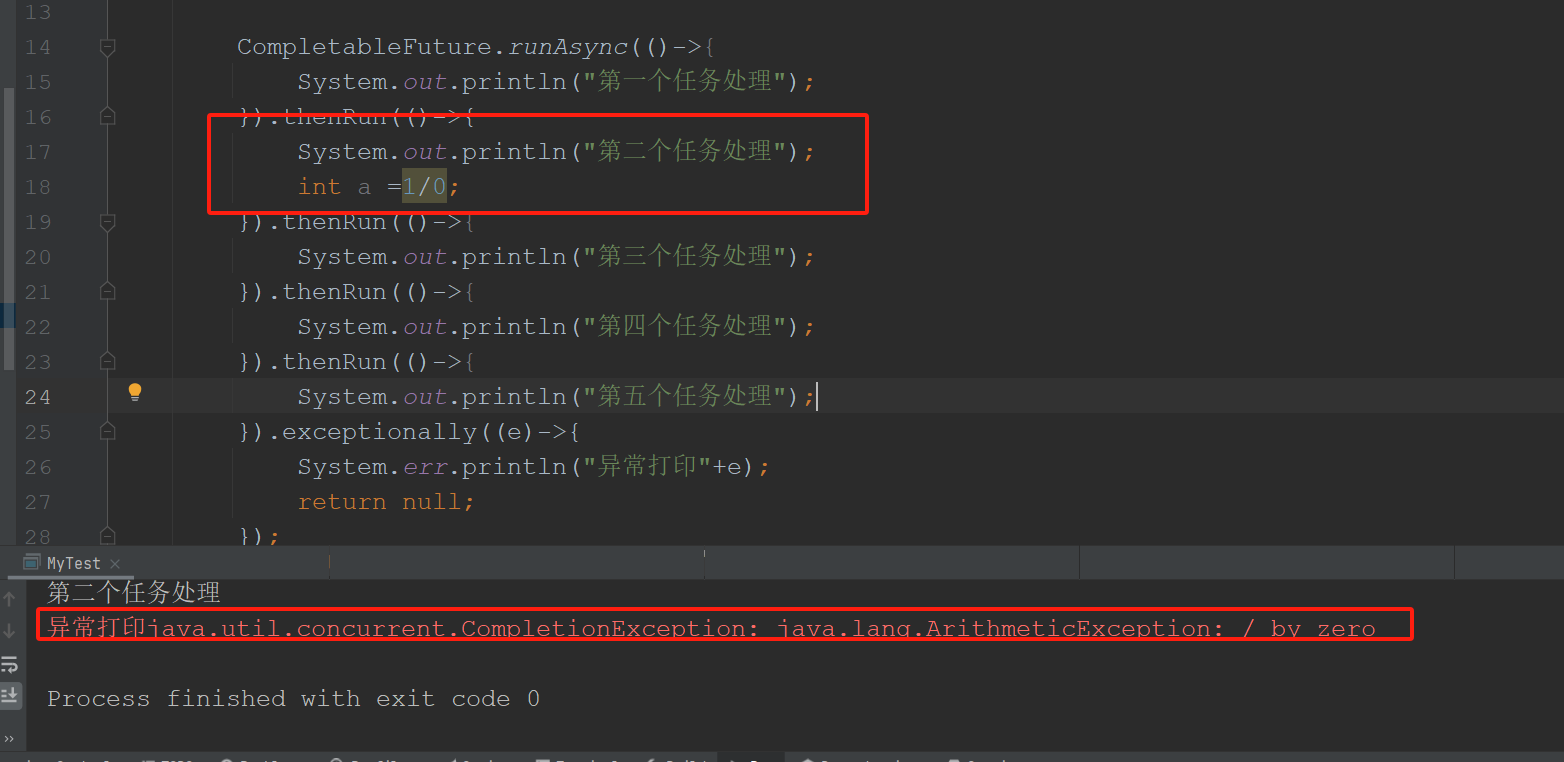Toggle soft-wrap in the console

pyautogui.click(x=10, y=663)
